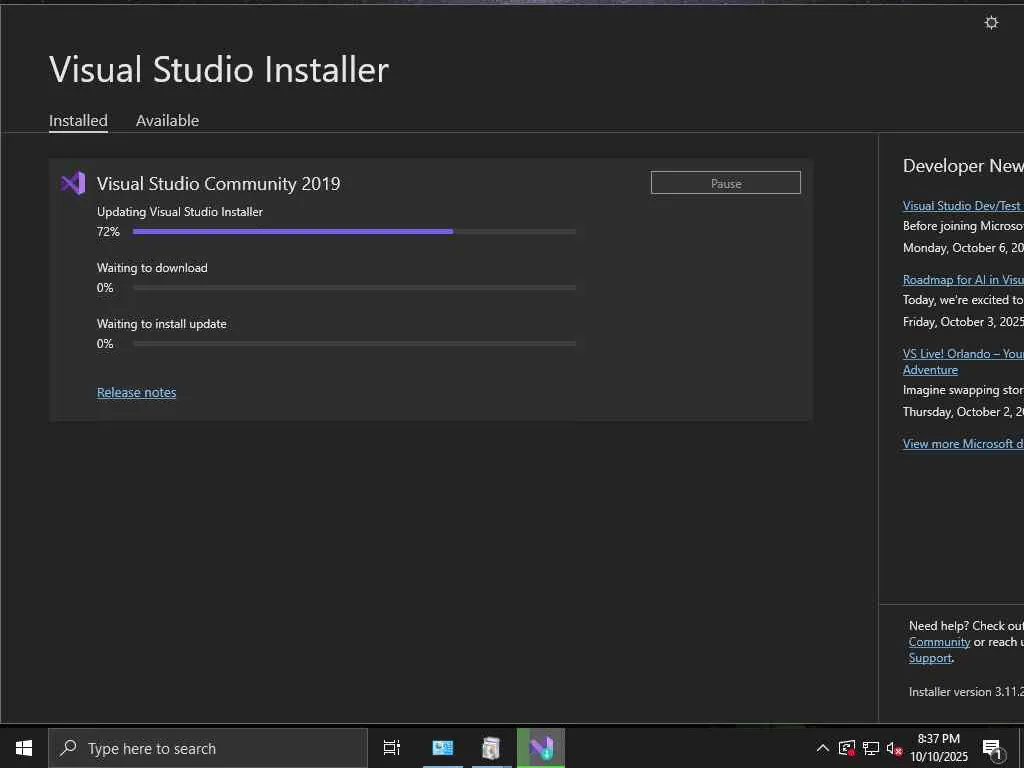Click the Friday, October 3, 2025 date

pos(963,322)
